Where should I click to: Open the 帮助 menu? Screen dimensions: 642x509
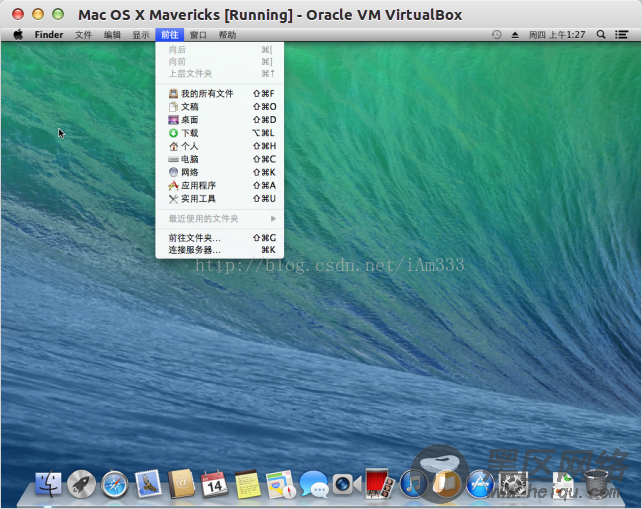(x=227, y=35)
